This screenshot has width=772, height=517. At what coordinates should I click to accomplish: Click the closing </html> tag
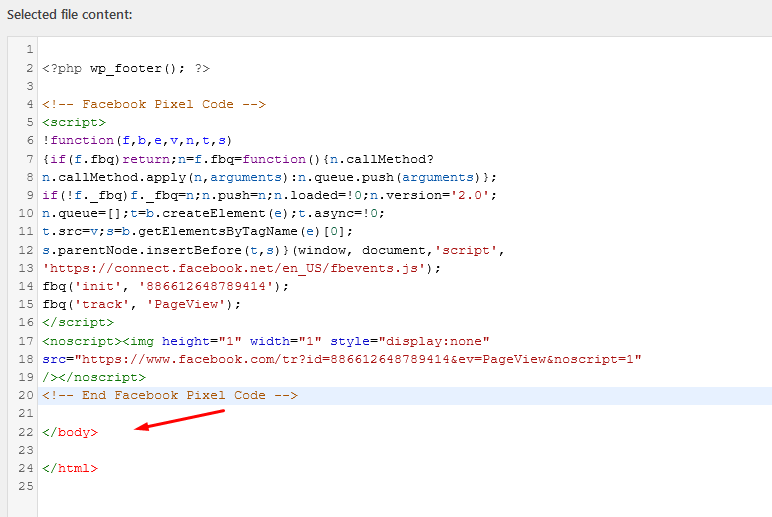70,468
